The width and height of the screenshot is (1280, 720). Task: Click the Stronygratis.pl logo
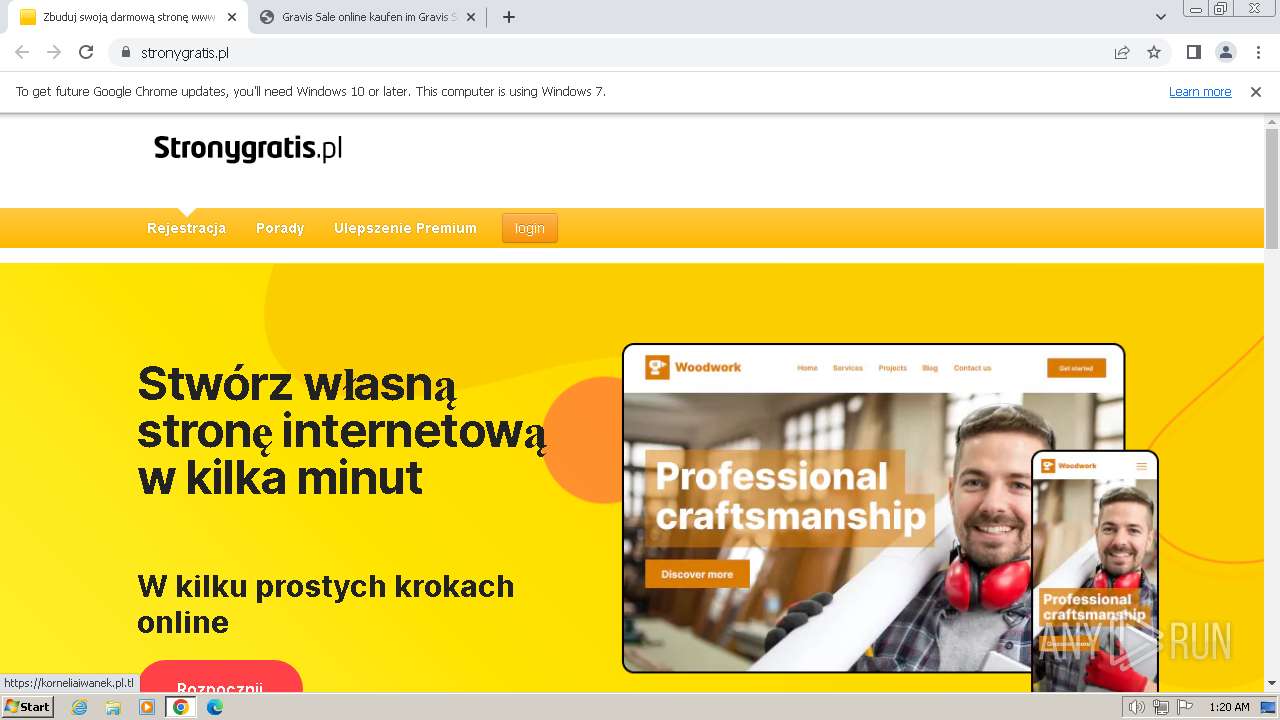click(x=248, y=149)
